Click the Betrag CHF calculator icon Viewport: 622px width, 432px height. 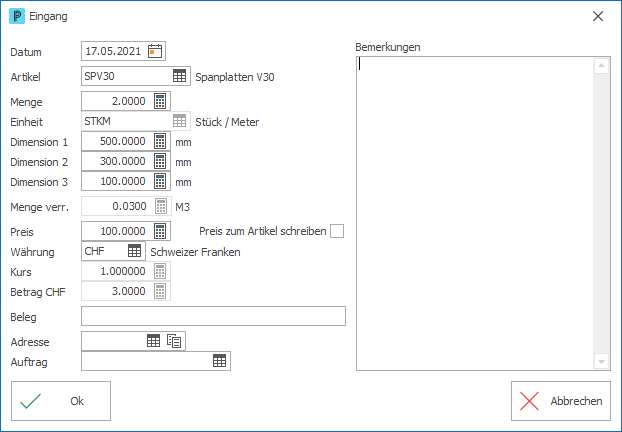pyautogui.click(x=160, y=291)
